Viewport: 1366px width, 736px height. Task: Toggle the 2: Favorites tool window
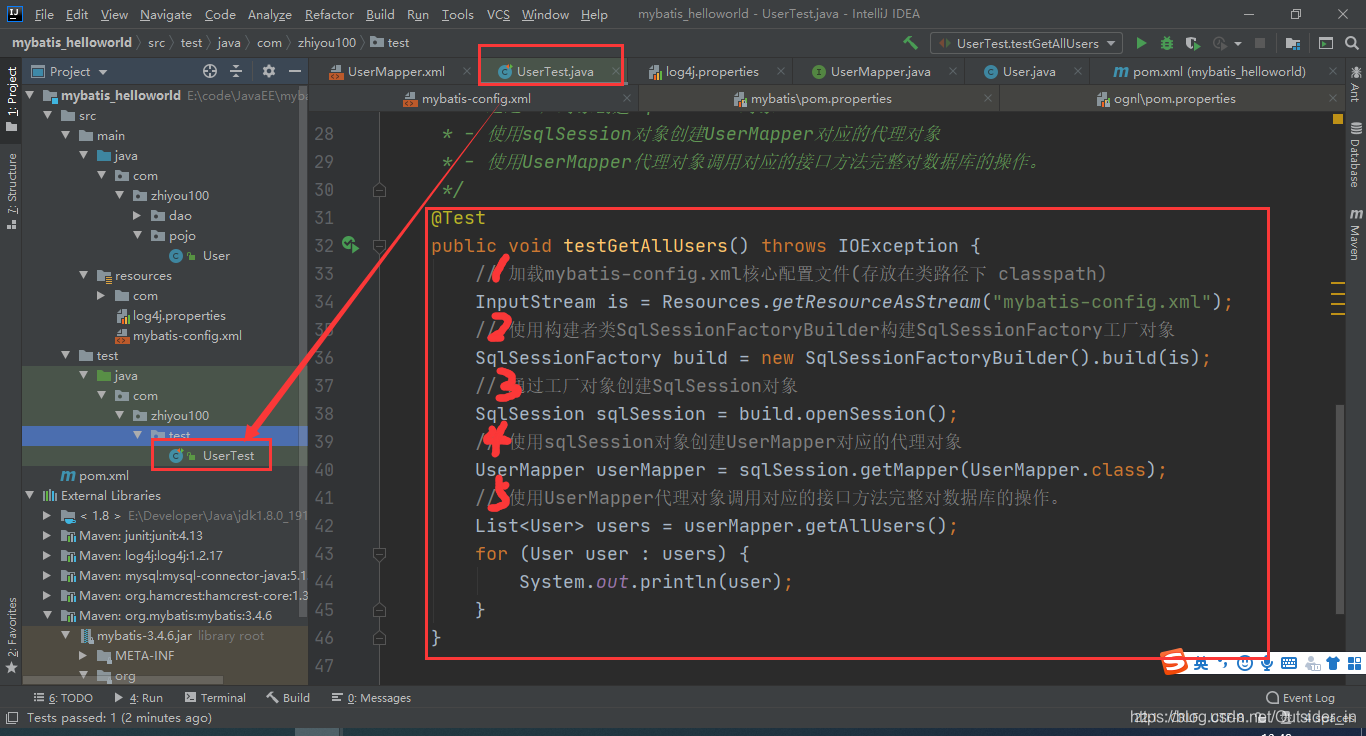tap(12, 634)
